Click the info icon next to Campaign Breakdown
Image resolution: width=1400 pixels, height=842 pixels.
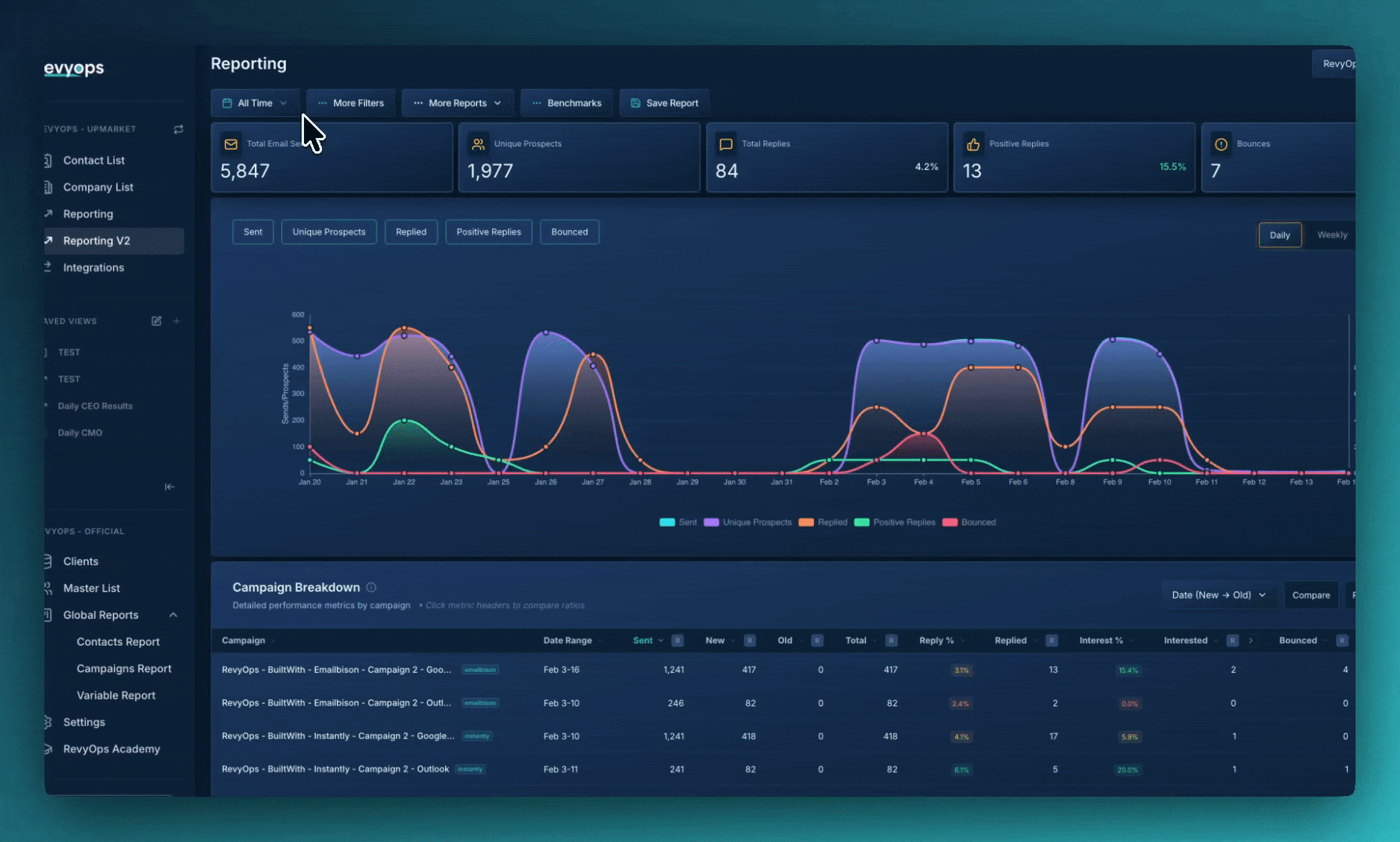pos(372,587)
